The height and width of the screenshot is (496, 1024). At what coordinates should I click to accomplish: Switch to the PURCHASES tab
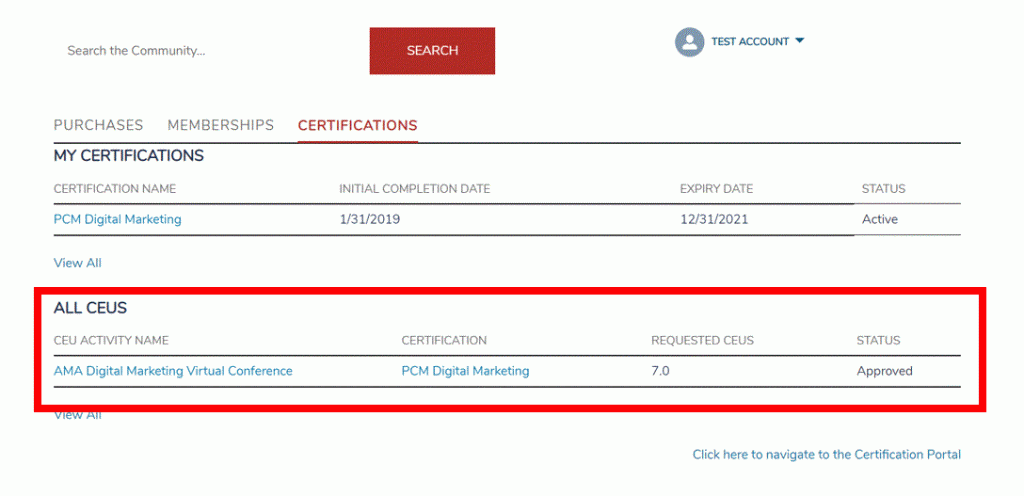point(98,125)
